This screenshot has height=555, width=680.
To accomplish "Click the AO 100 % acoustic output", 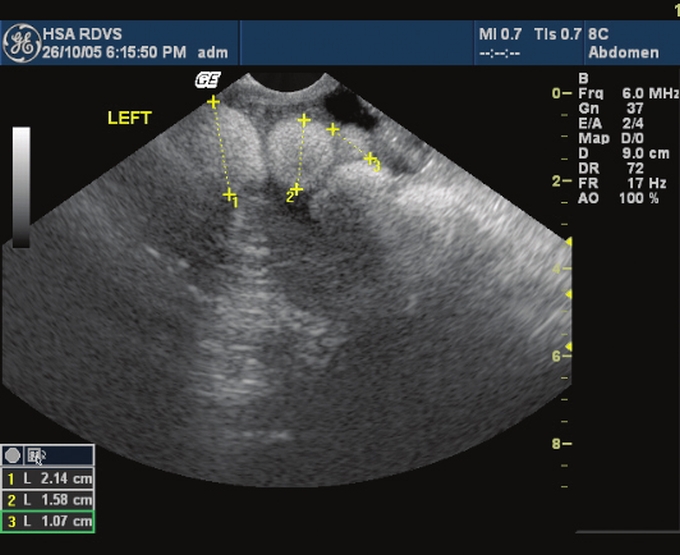I will tap(619, 199).
